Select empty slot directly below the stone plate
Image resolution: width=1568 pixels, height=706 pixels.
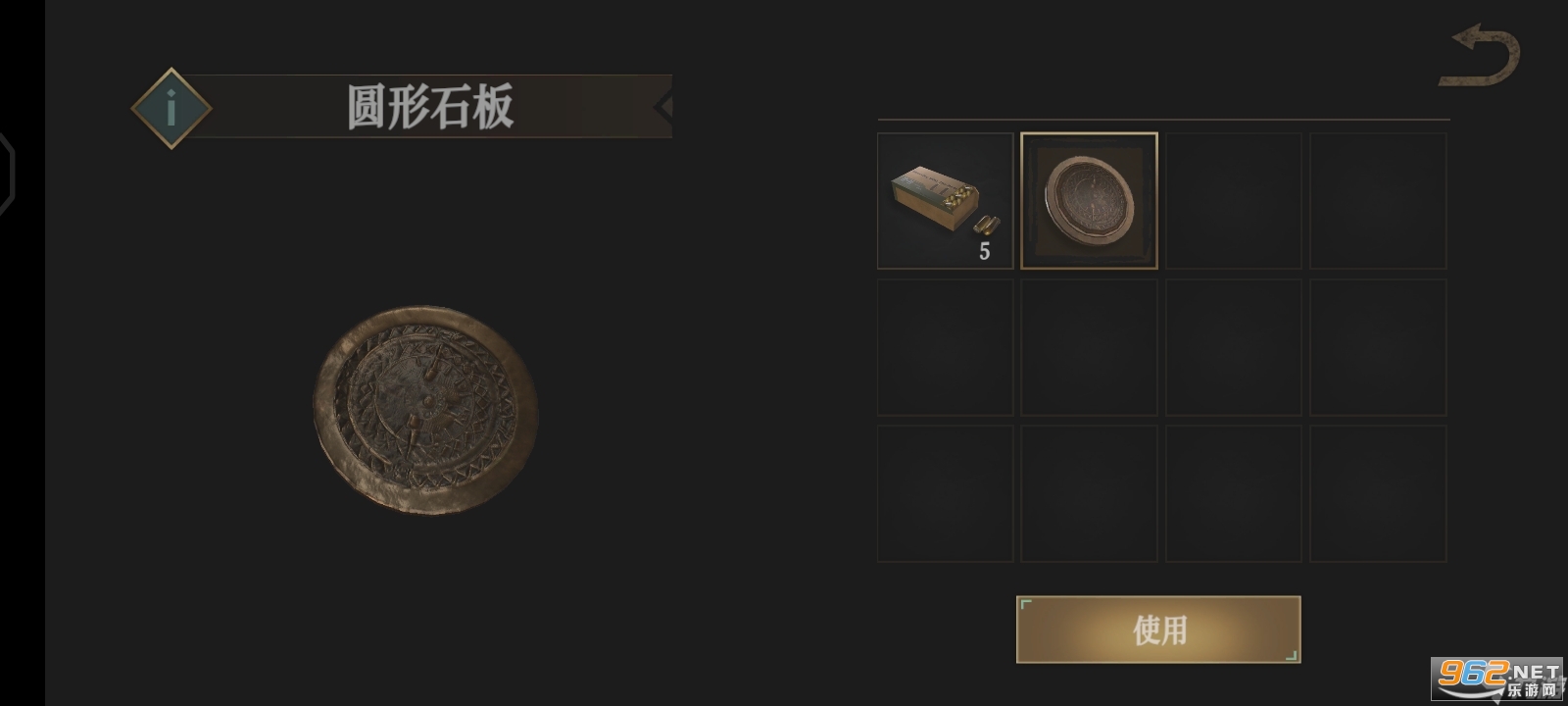1089,347
